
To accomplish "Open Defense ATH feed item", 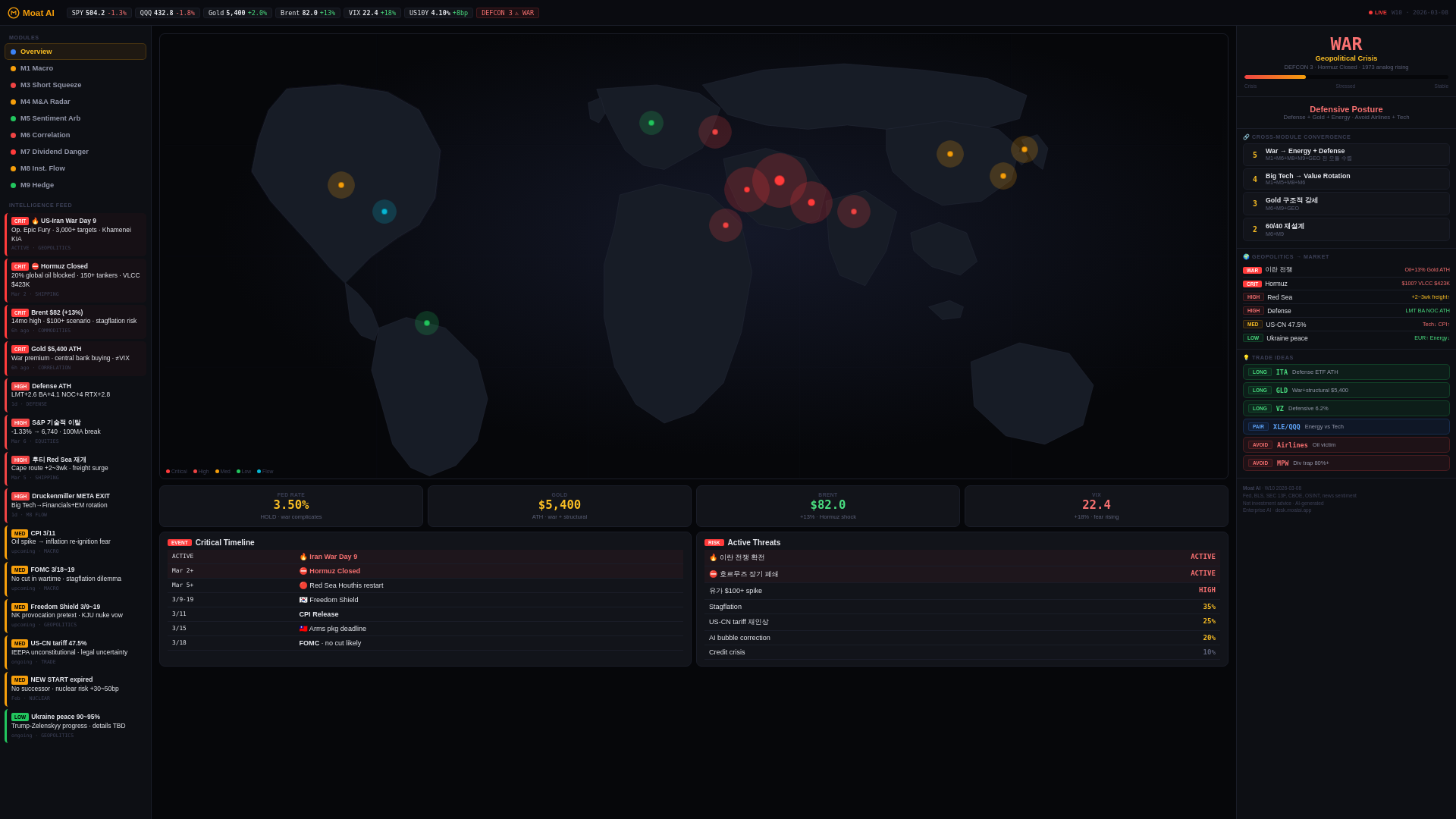I will pyautogui.click(x=76, y=395).
